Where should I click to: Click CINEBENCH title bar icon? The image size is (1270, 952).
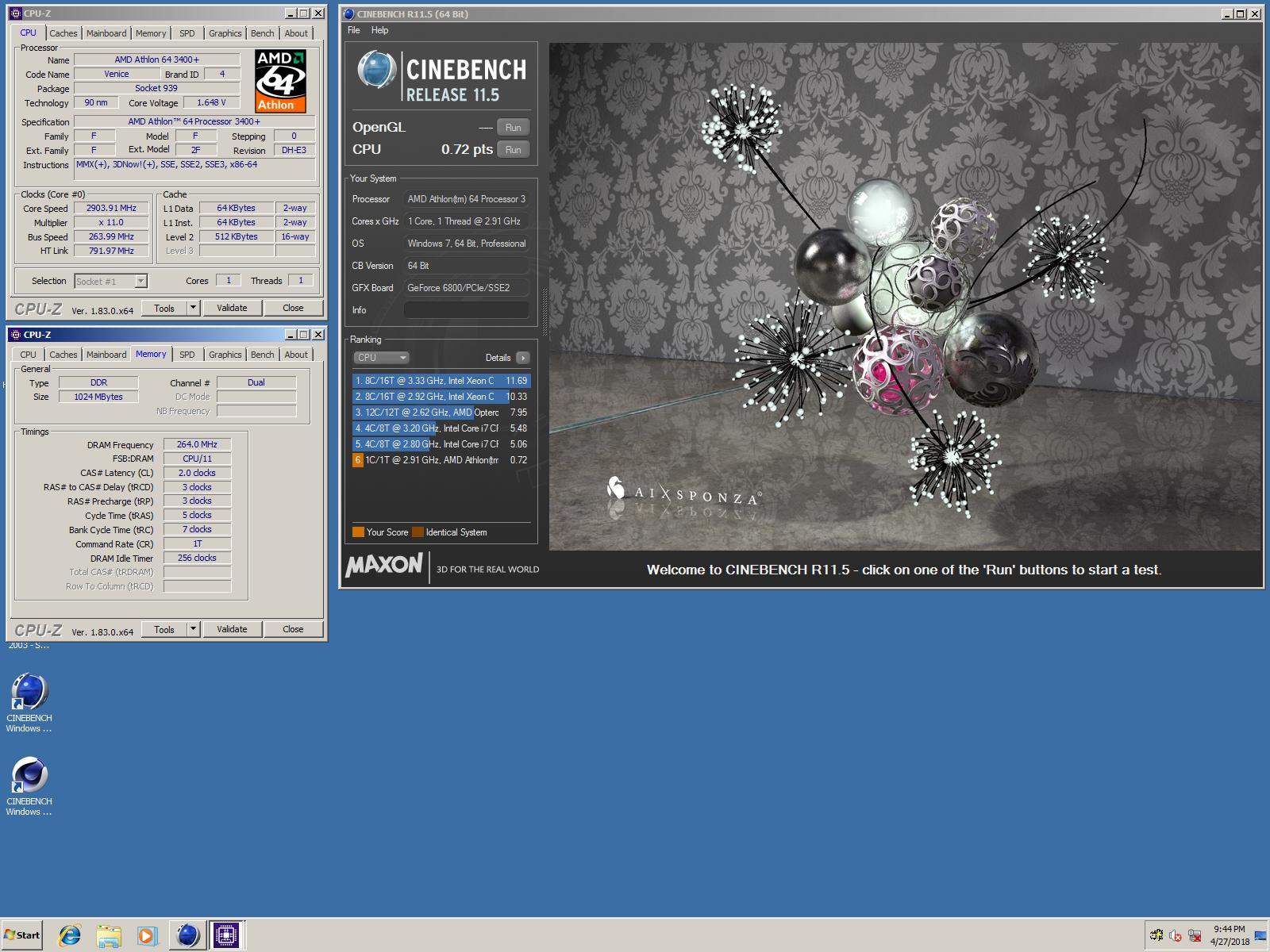(x=348, y=13)
